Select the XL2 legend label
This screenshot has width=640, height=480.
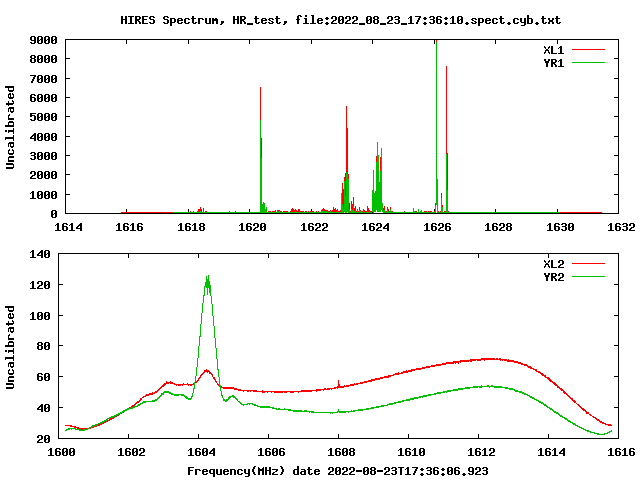(553, 264)
